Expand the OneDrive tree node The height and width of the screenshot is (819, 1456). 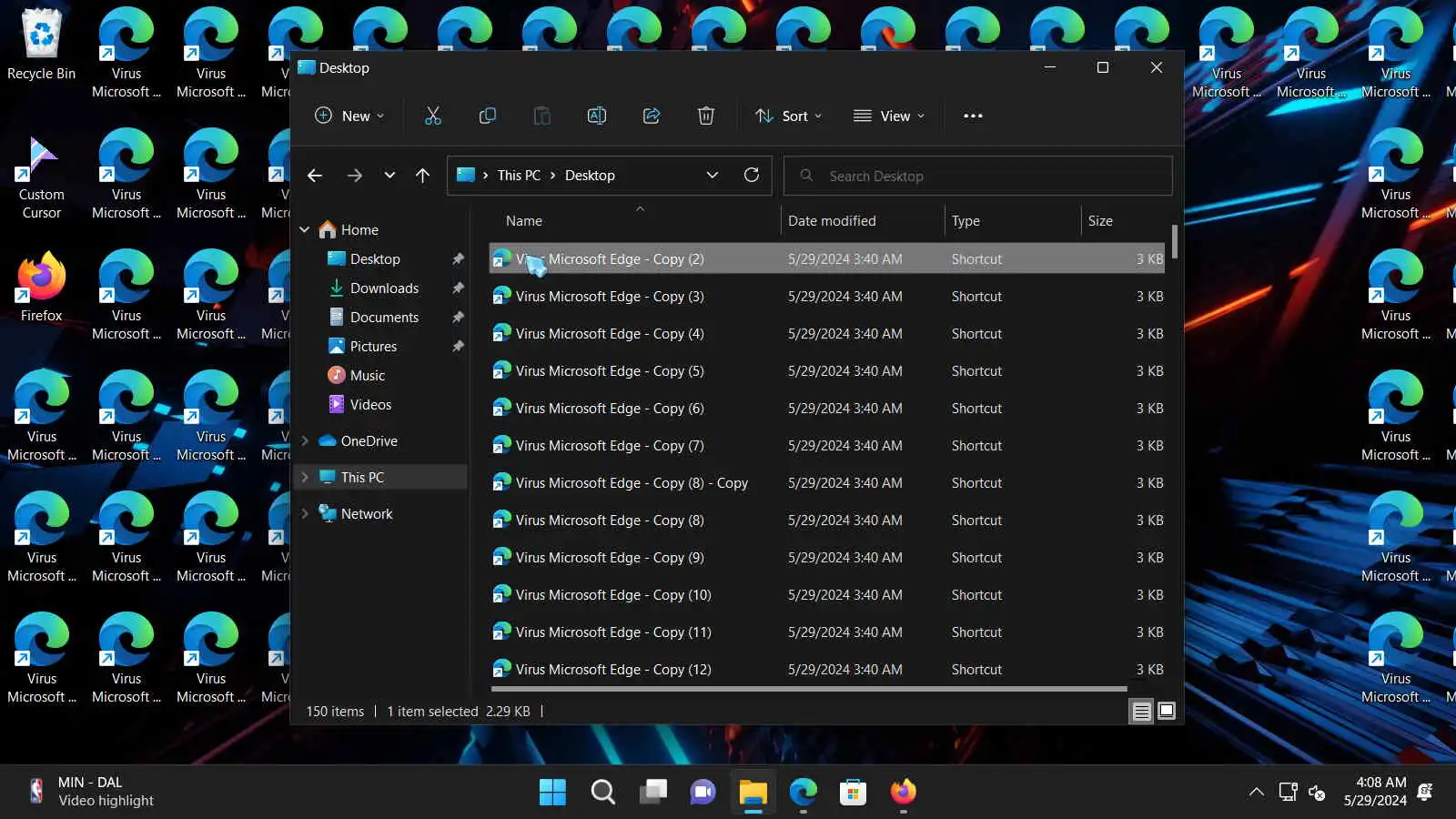point(305,441)
